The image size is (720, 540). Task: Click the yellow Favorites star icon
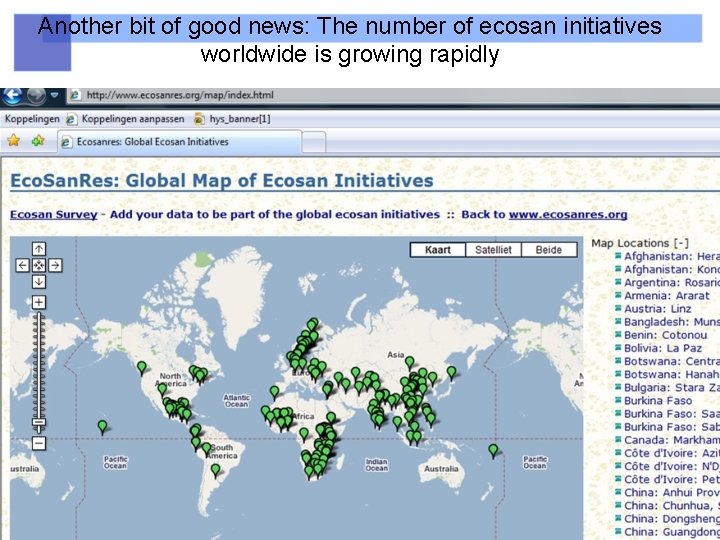(x=14, y=141)
